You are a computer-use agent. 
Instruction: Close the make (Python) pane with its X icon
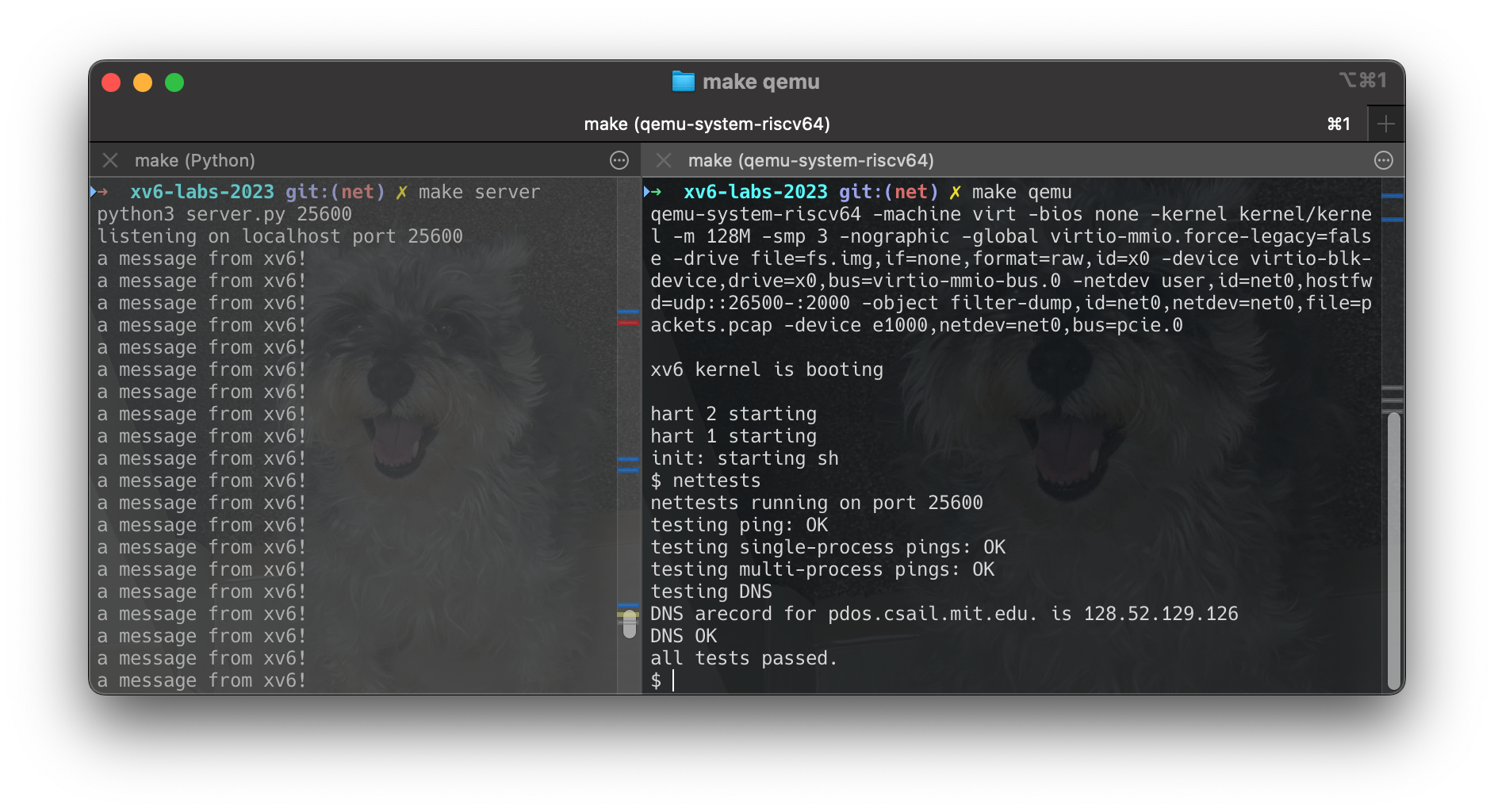[110, 160]
